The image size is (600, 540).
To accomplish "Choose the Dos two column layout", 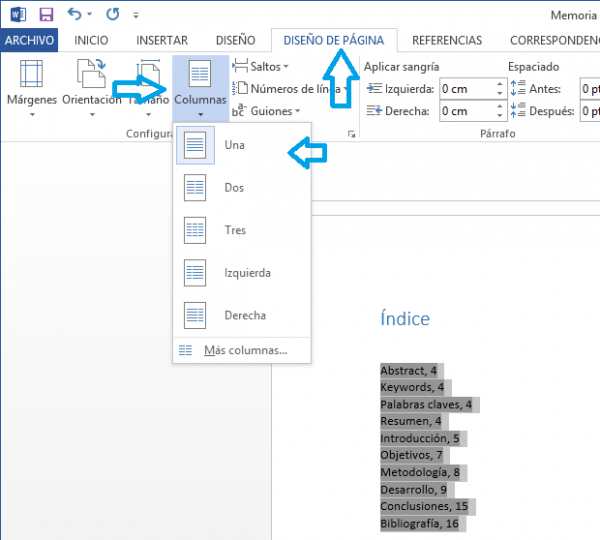I will tap(242, 188).
